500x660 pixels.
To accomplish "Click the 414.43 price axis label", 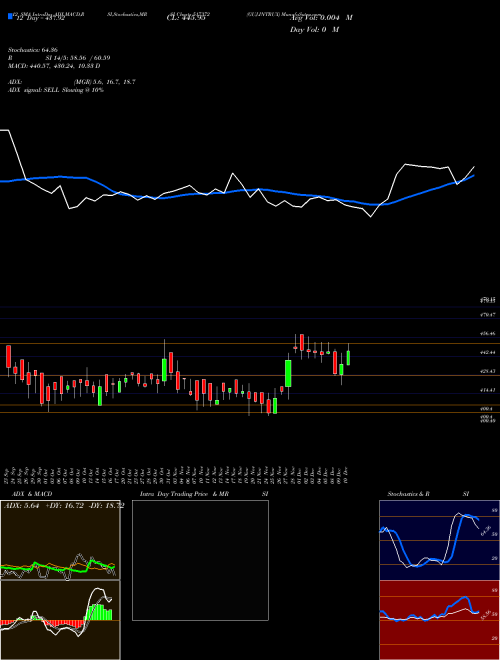I will (488, 390).
